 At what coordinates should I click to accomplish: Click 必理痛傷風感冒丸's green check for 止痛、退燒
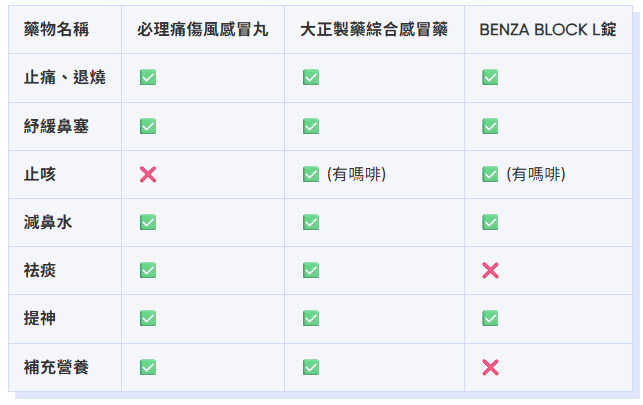(148, 78)
